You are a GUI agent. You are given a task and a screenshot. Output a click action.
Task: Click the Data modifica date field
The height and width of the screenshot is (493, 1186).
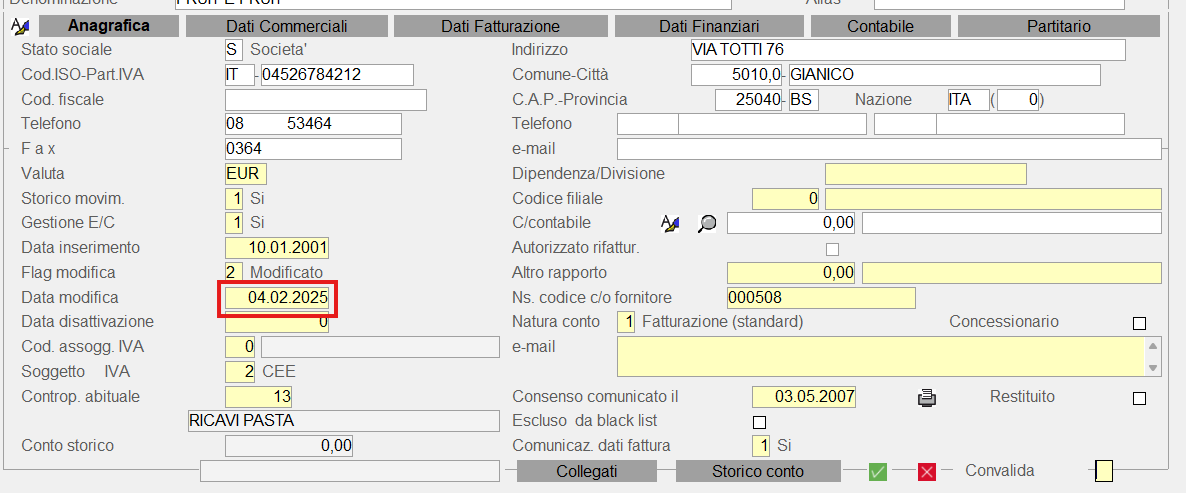[x=278, y=298]
